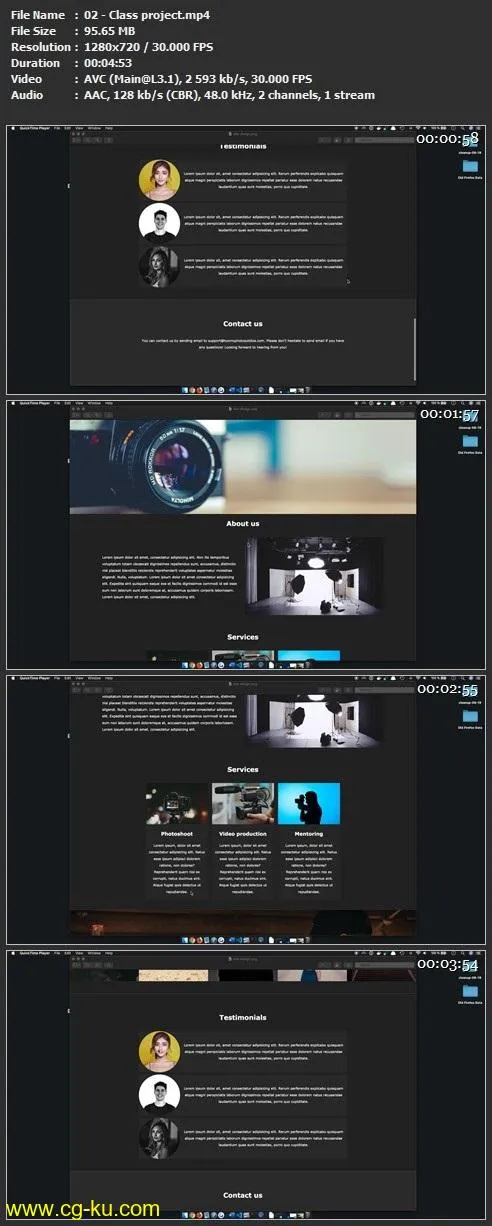Click Services heading in 00:02:55 frame

pos(243,770)
